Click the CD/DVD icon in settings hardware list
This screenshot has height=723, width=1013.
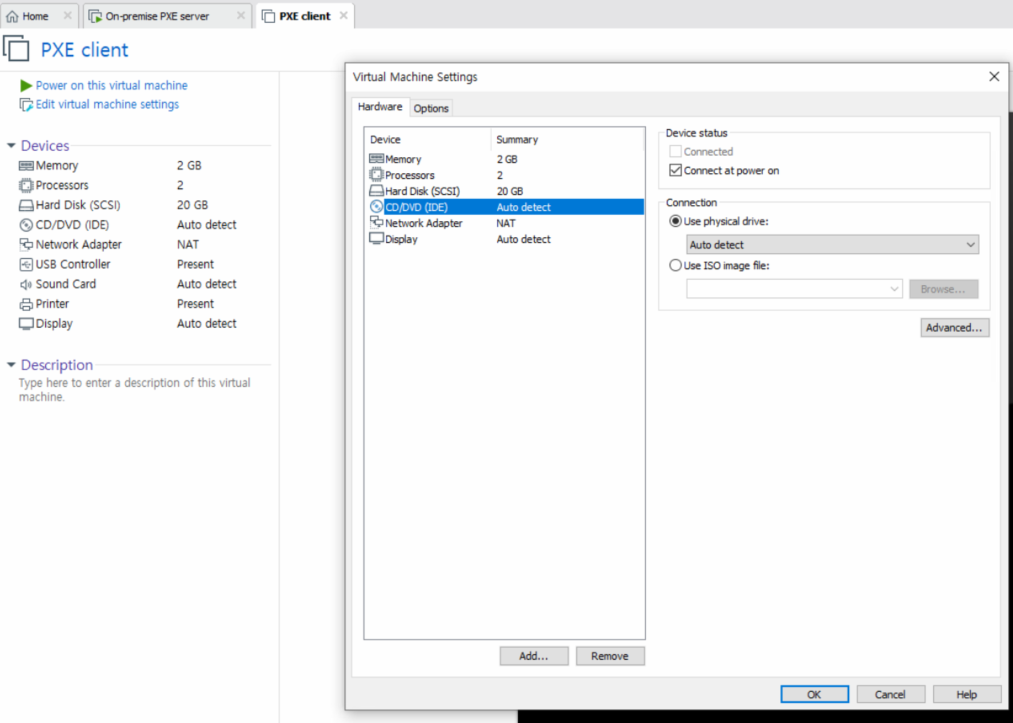point(376,207)
